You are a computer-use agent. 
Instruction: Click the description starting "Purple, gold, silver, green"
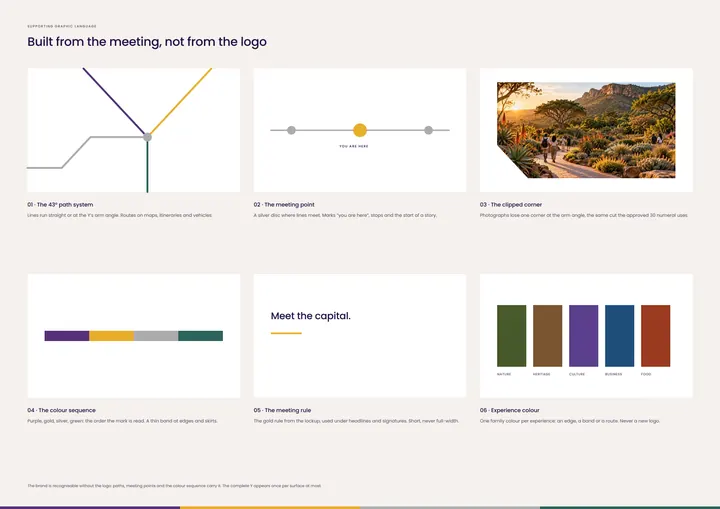(123, 421)
